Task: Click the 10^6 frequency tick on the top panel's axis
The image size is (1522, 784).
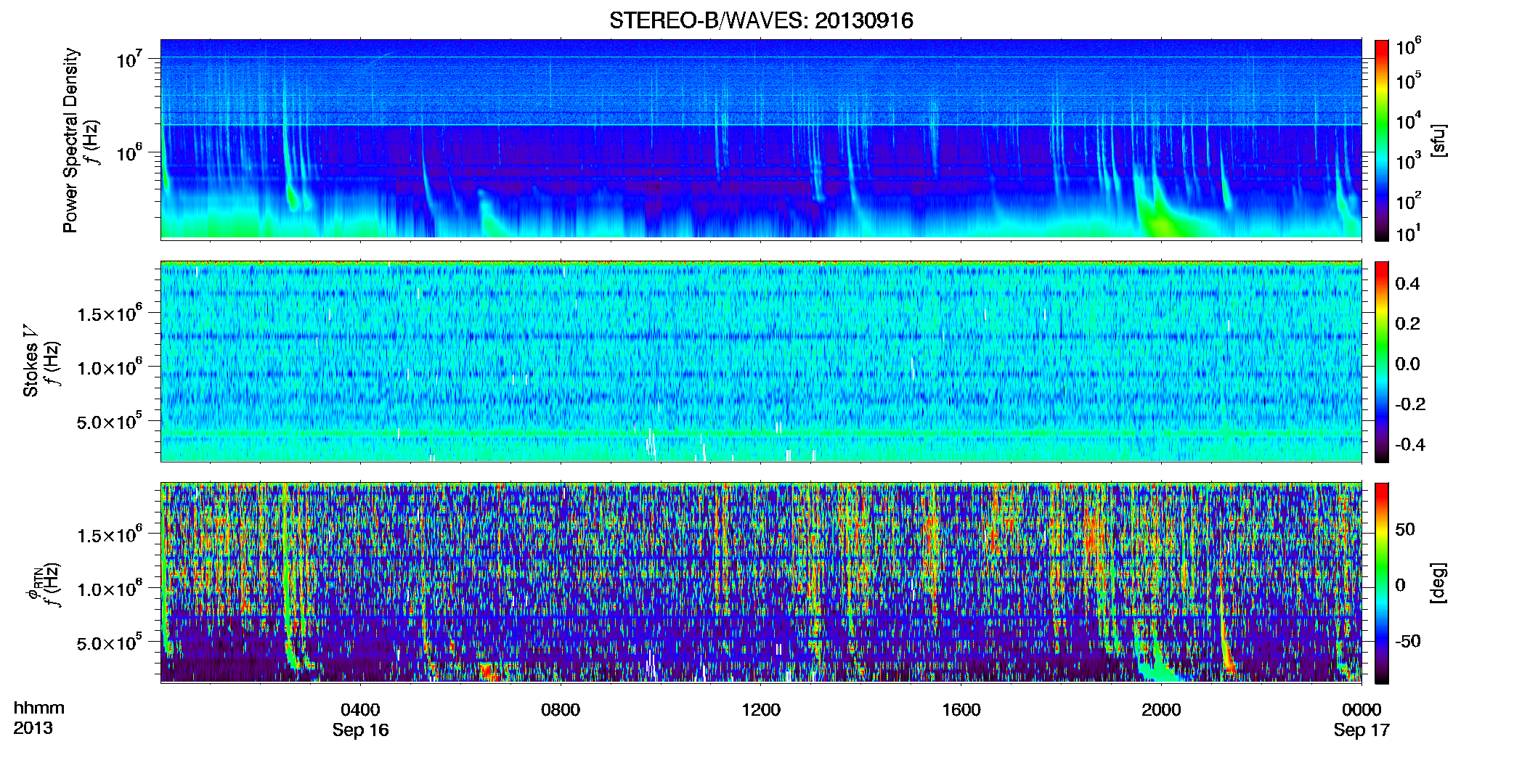Action: click(x=129, y=153)
